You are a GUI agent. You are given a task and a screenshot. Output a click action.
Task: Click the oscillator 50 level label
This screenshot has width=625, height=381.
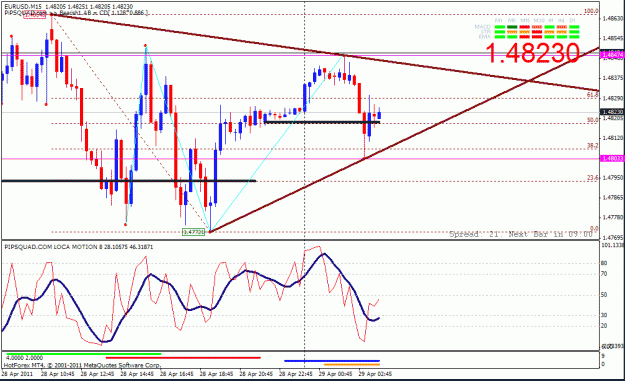pos(604,295)
